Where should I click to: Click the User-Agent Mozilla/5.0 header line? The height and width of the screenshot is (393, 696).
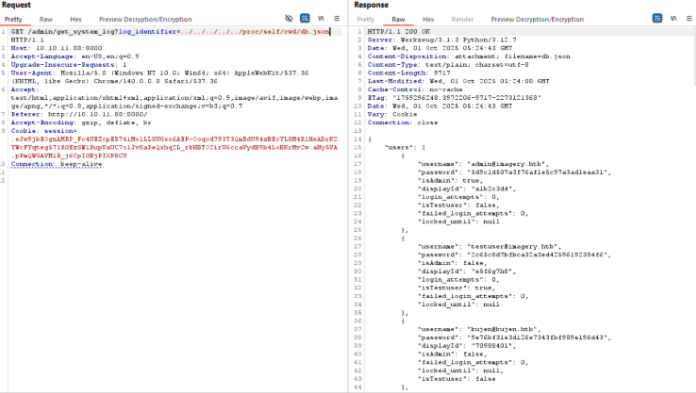[x=159, y=77]
